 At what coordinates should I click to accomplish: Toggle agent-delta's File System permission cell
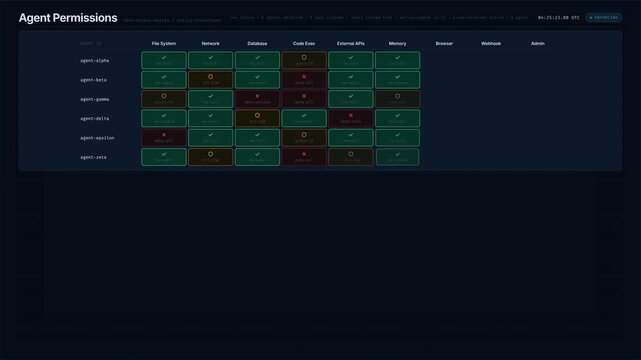point(164,118)
